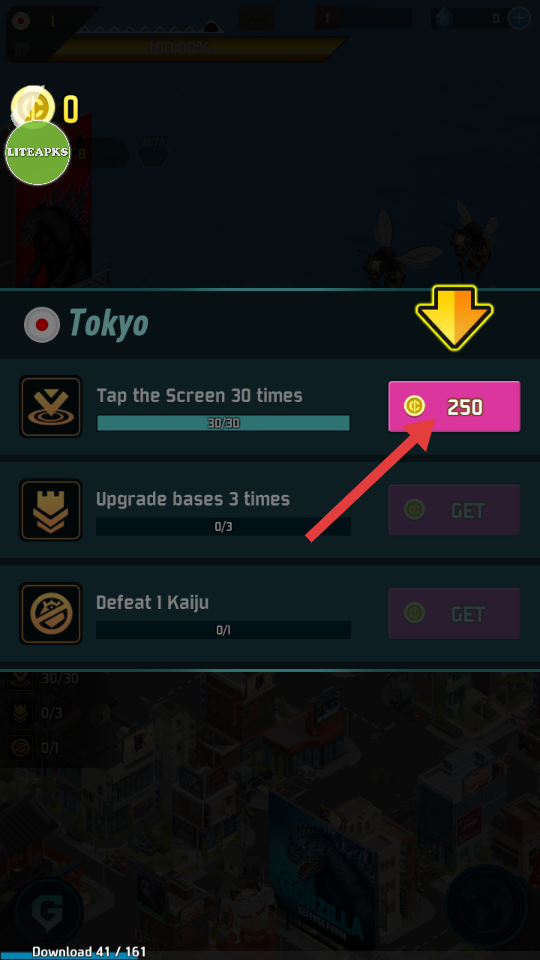Select the castle chevron icon for Upgrade bases

click(x=50, y=510)
